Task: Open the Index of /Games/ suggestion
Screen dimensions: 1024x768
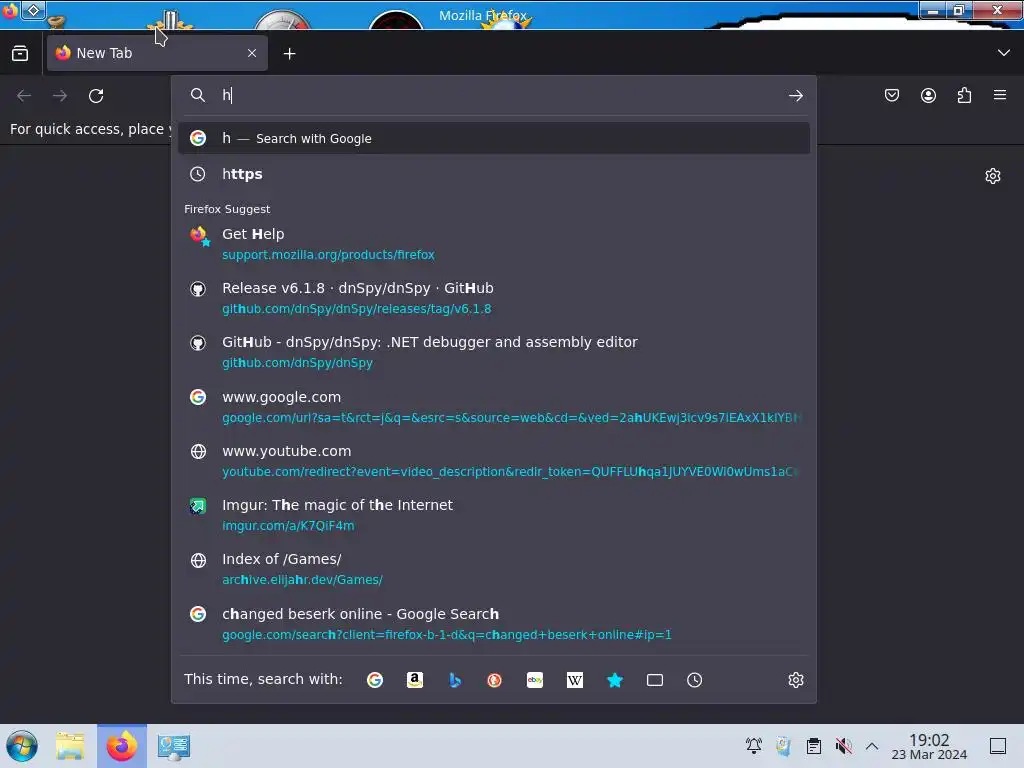Action: pos(494,569)
